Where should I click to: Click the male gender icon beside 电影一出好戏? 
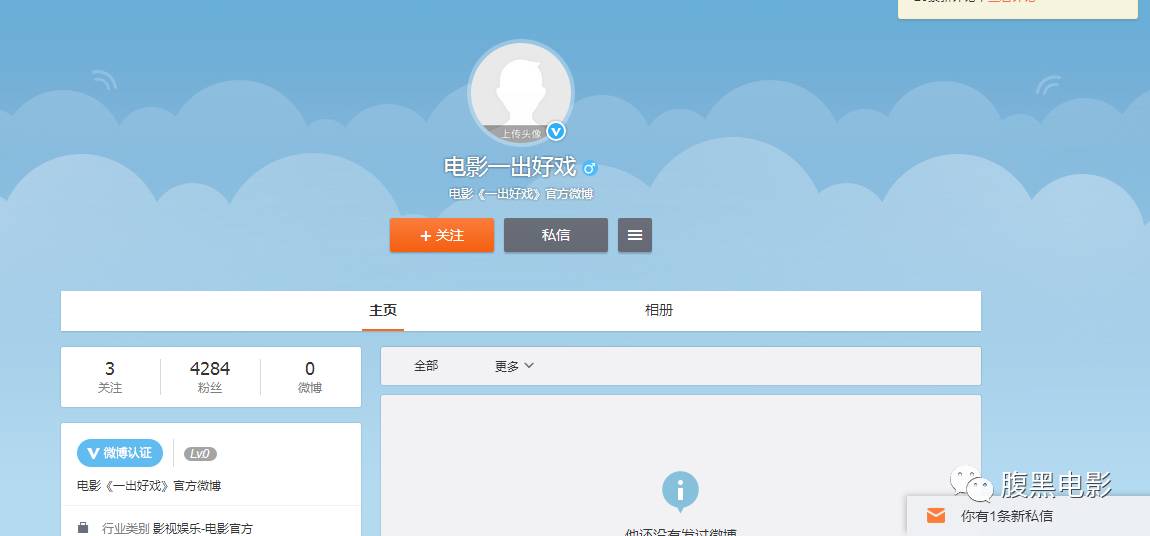[590, 169]
